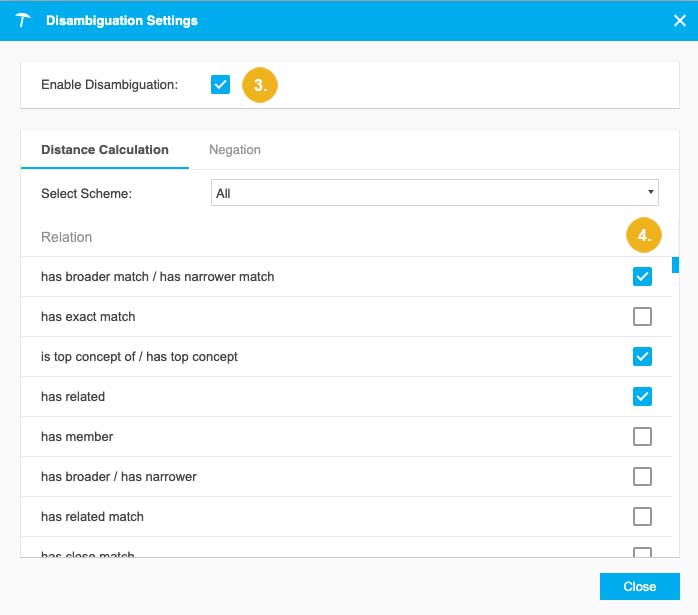698x615 pixels.
Task: Switch to the Distance Calculation tab
Action: click(x=105, y=150)
